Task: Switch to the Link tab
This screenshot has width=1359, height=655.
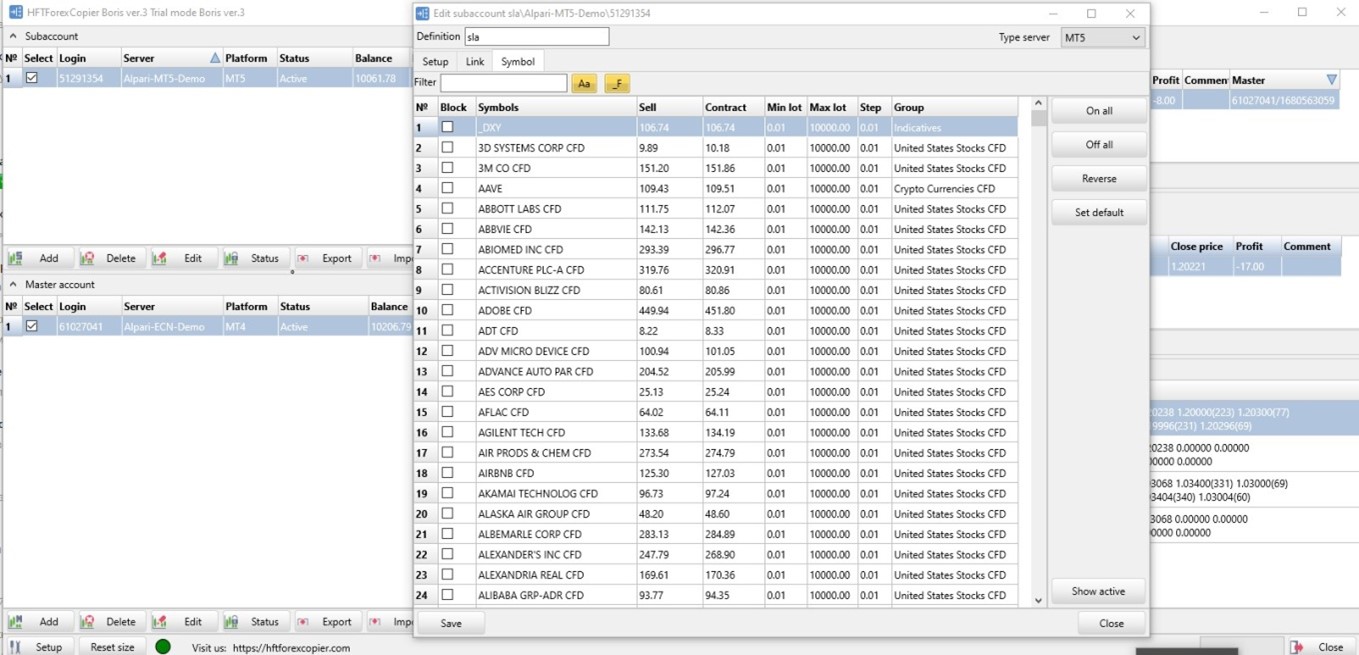Action: [474, 61]
